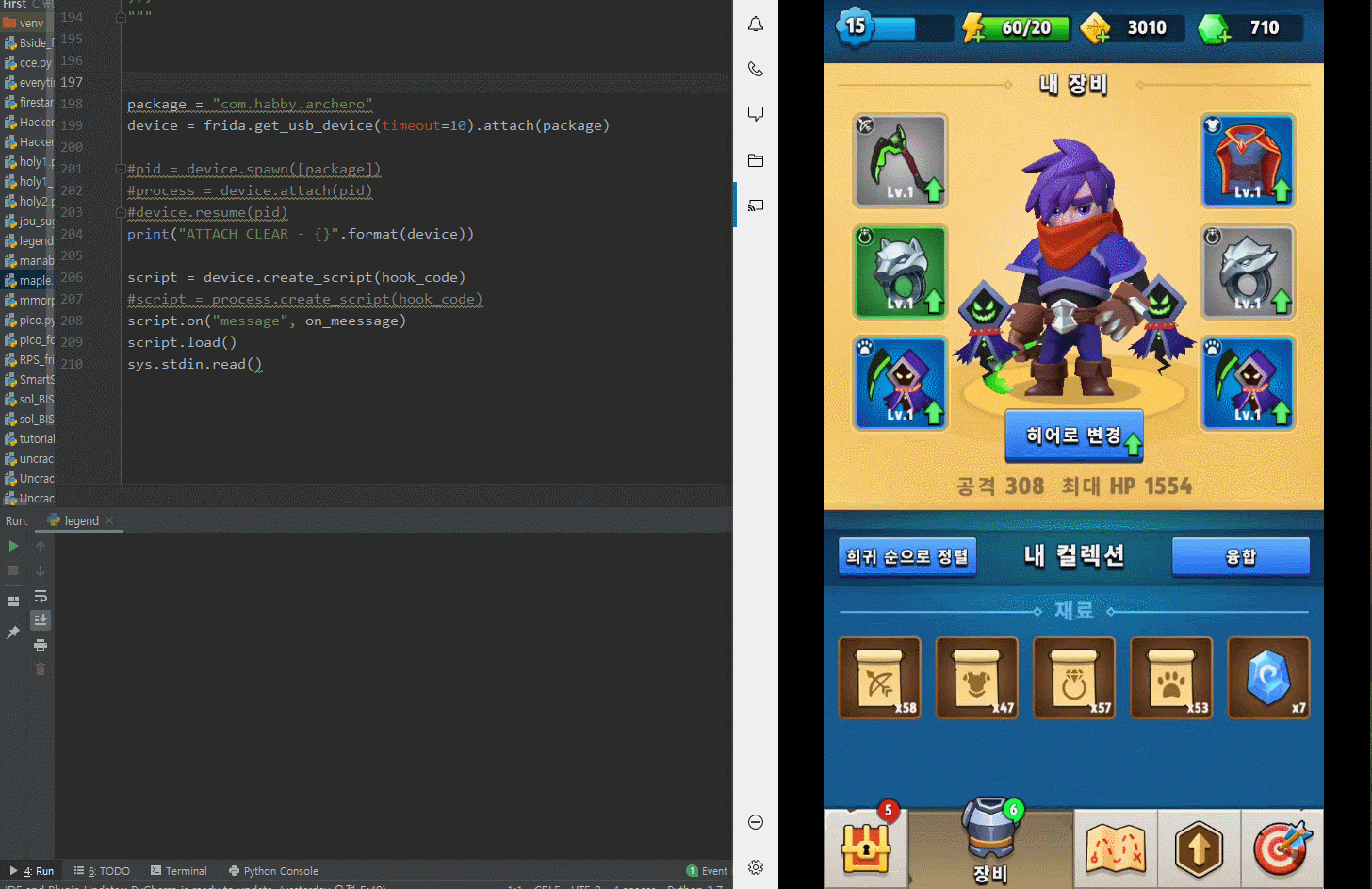Click line number 206 in gutter
Image resolution: width=1372 pixels, height=889 pixels.
point(72,277)
